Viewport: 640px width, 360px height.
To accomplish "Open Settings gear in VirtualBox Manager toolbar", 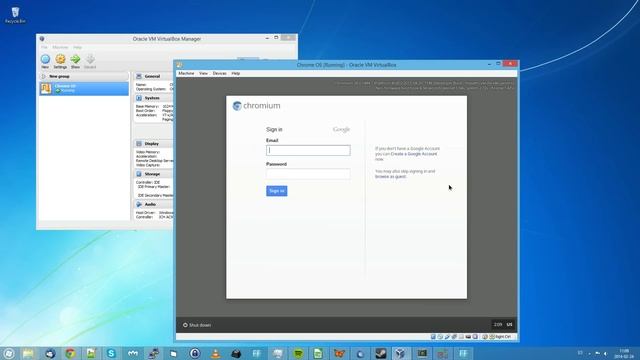I will [x=60, y=59].
